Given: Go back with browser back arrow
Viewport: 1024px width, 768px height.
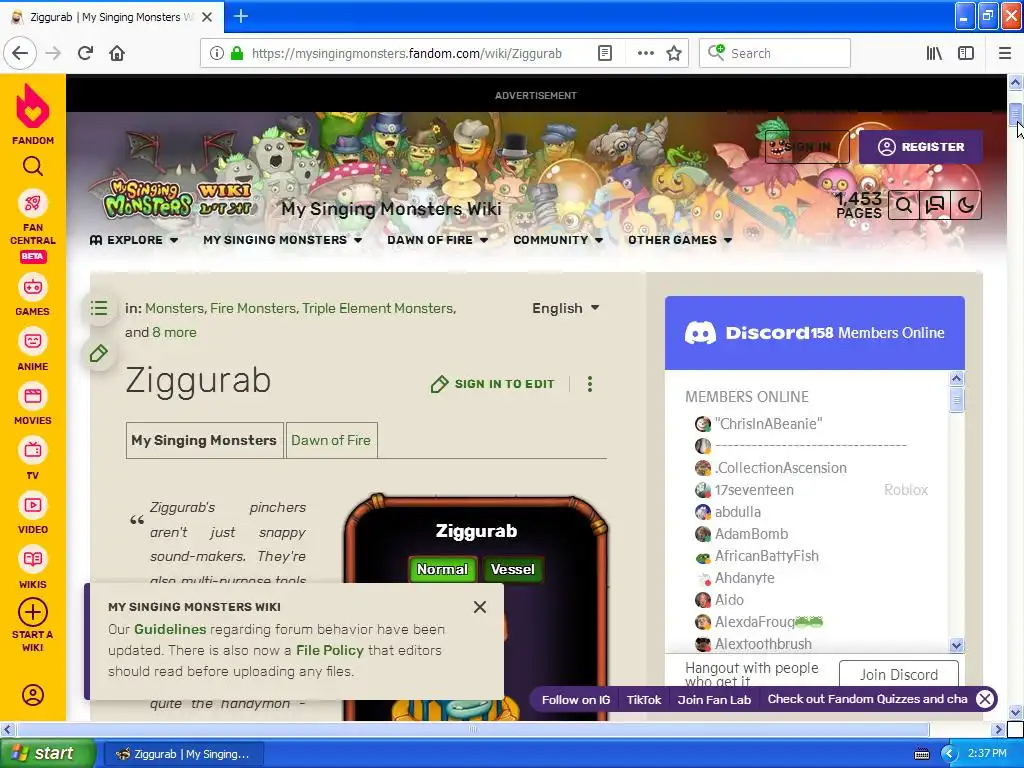Looking at the screenshot, I should tap(20, 54).
